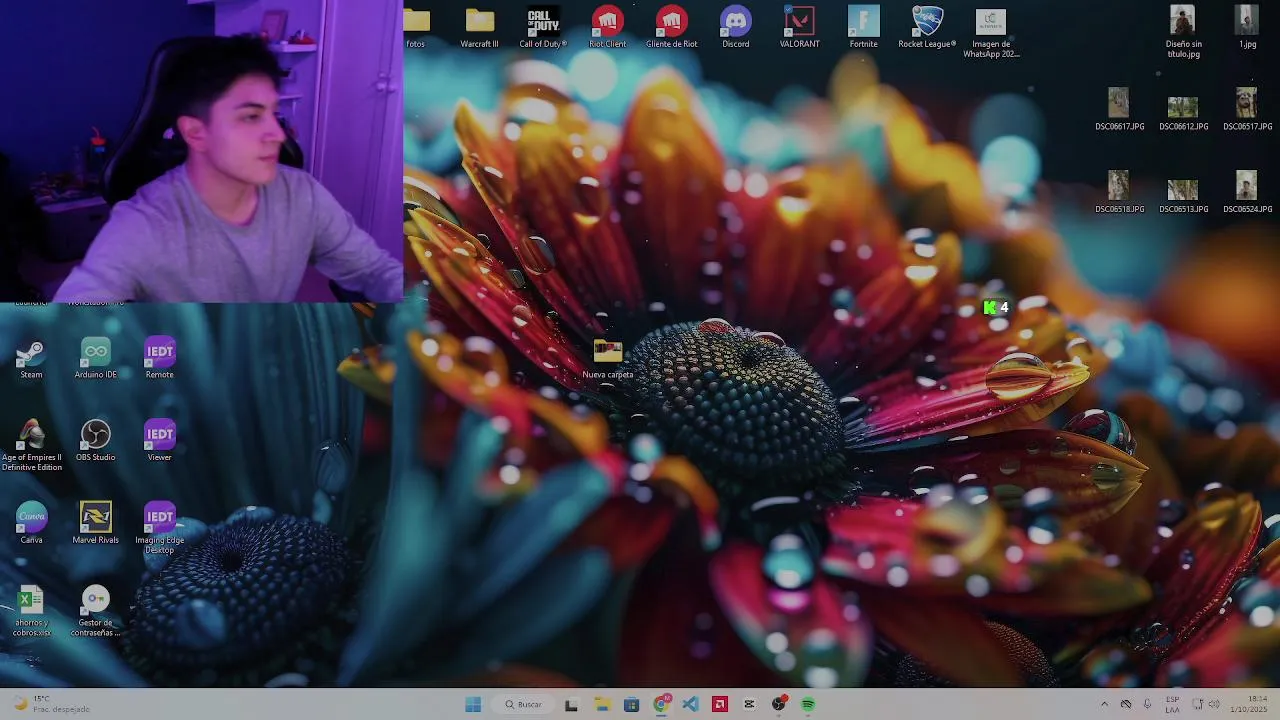Open the Windows Start menu
1280x720 pixels.
[x=473, y=704]
